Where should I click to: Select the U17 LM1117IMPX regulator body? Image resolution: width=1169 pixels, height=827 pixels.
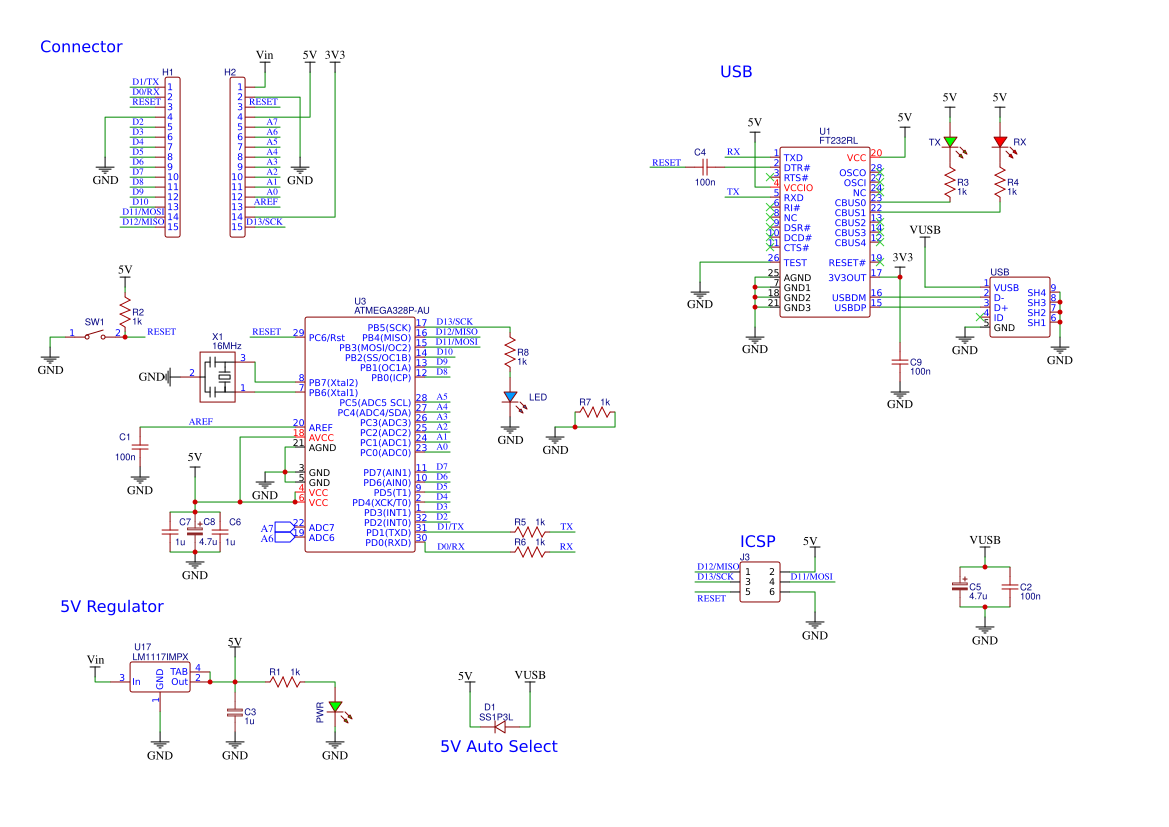pos(160,677)
